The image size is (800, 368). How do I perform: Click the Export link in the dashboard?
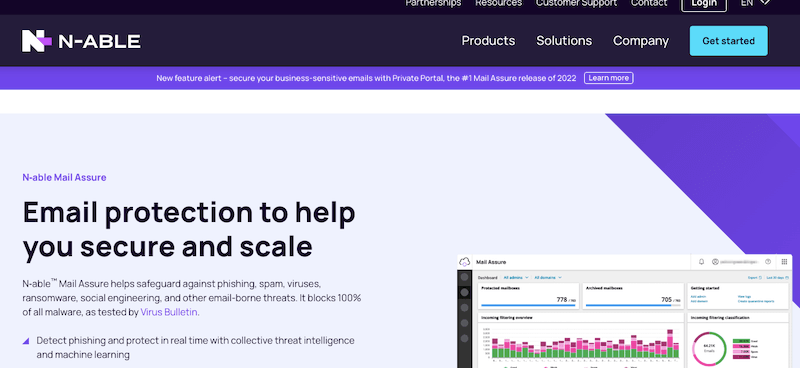coord(755,278)
